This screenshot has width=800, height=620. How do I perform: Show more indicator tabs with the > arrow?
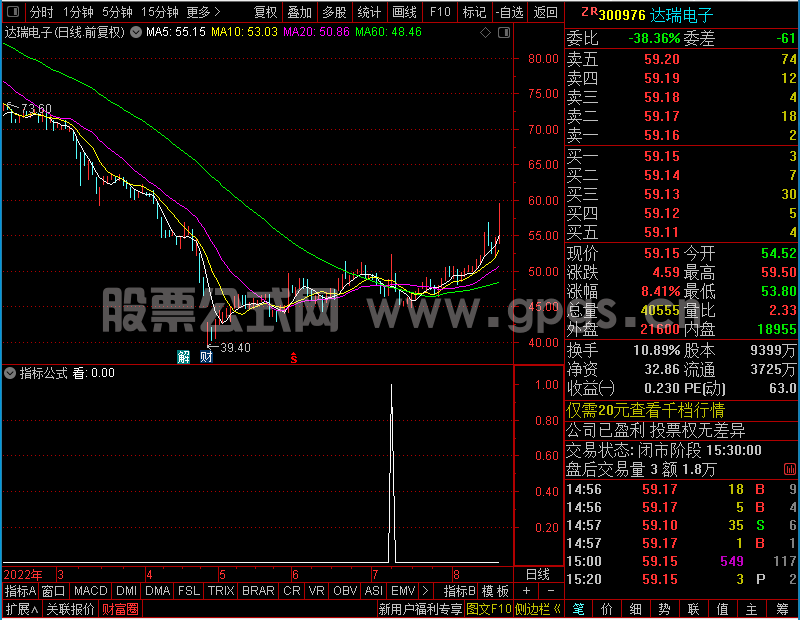click(425, 591)
